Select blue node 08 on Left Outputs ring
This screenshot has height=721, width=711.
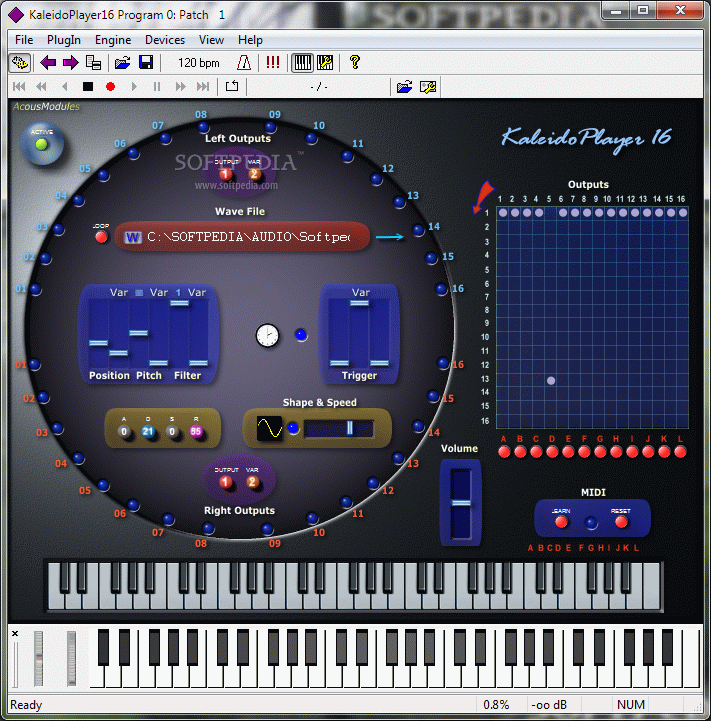coord(203,127)
